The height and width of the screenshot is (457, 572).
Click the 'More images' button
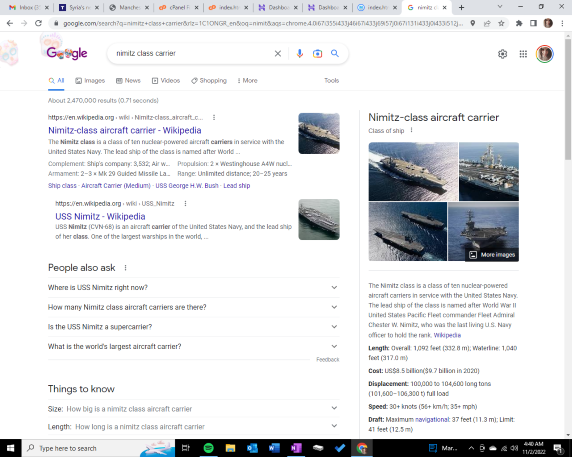(x=492, y=255)
